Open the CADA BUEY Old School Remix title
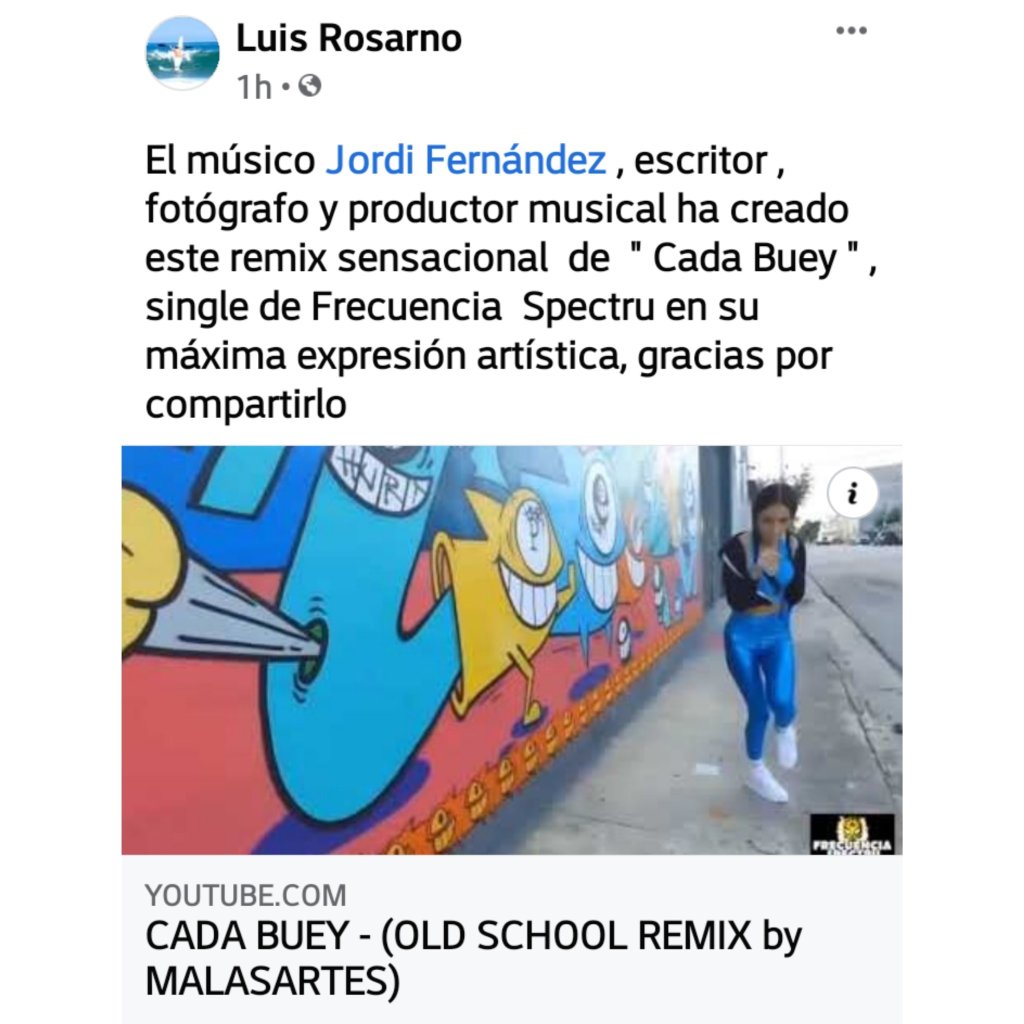 (473, 958)
